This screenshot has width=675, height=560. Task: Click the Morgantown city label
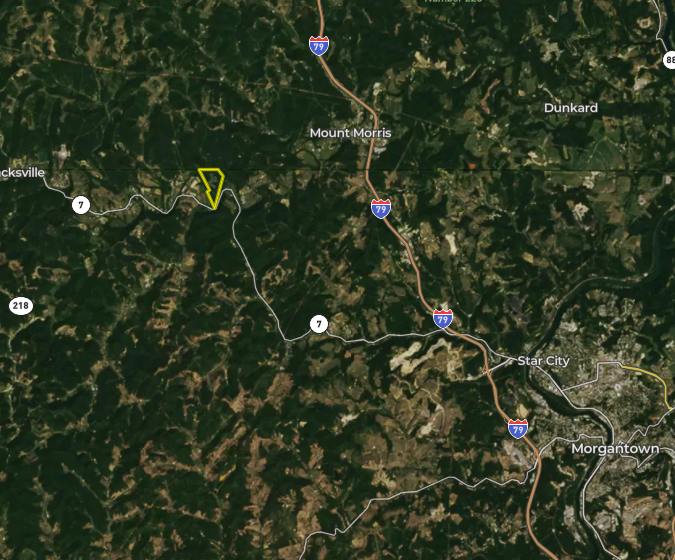(x=615, y=449)
